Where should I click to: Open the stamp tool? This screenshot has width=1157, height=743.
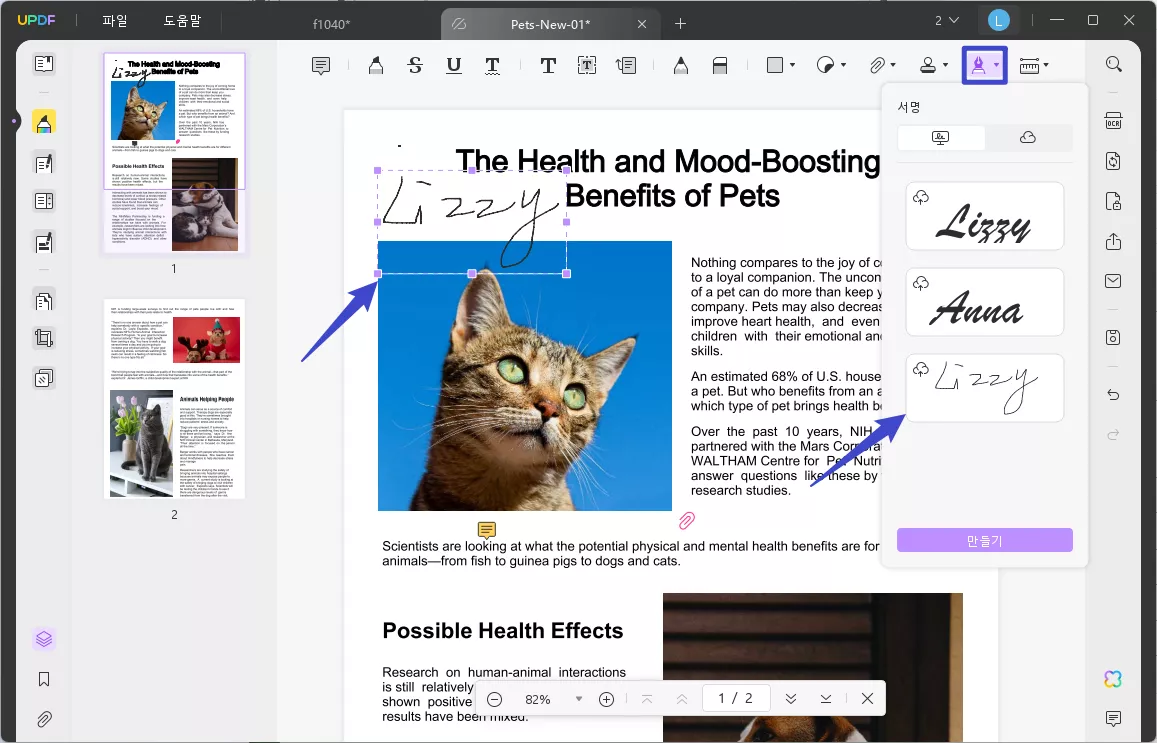point(928,66)
